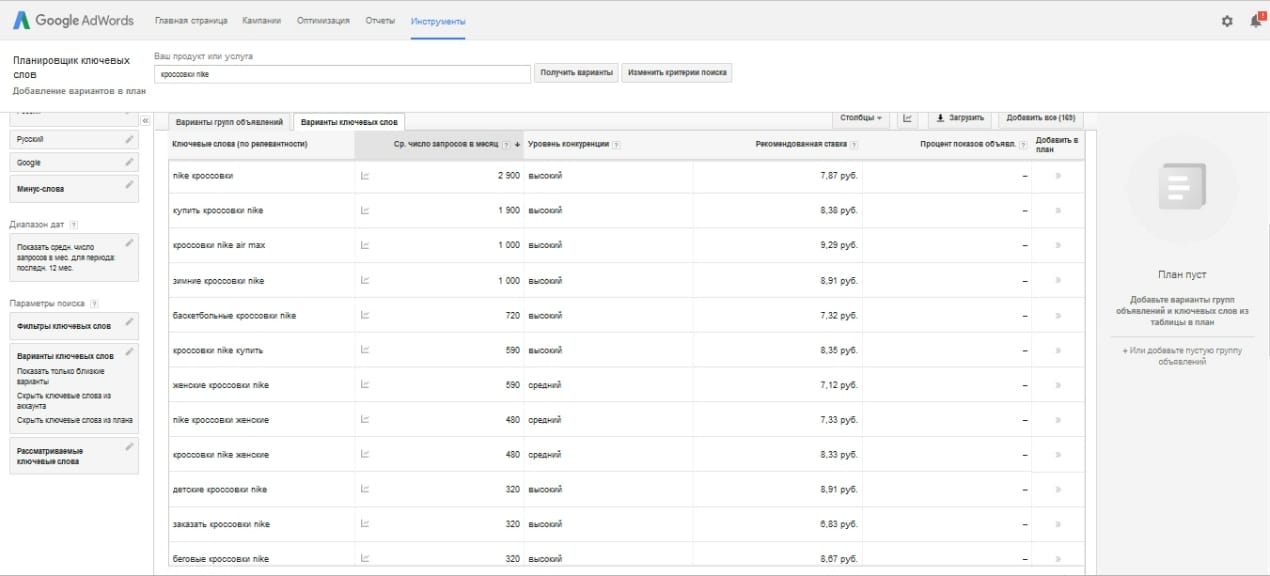Edit Минус-слова with pencil icon
Screen dimensions: 1270x576
pos(129,184)
